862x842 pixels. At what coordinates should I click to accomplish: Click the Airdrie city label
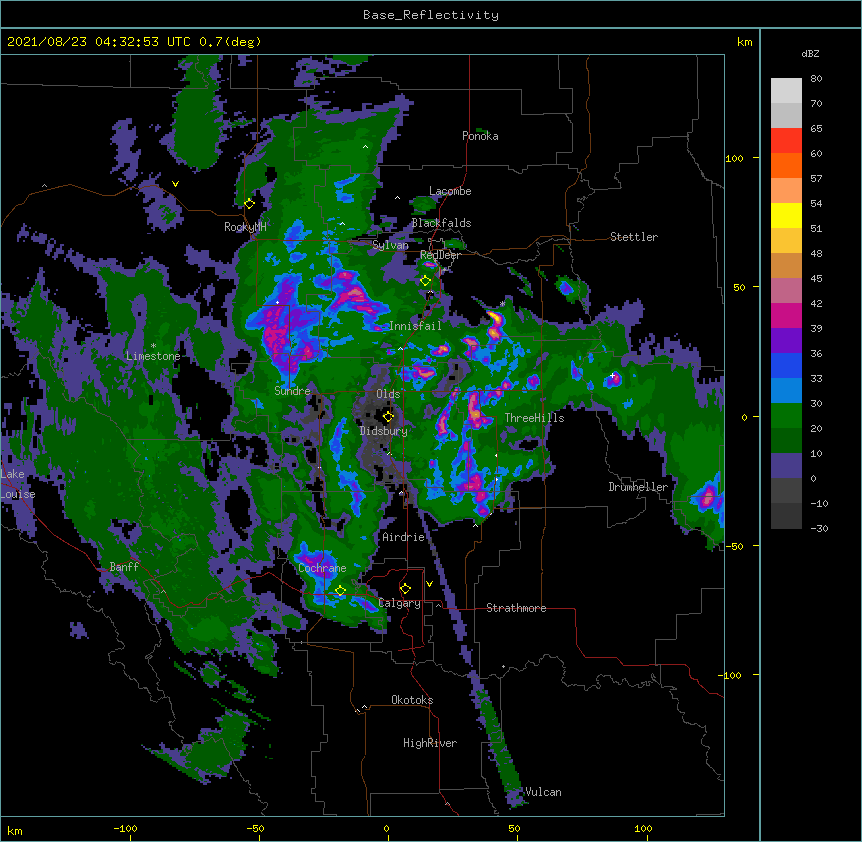(404, 537)
